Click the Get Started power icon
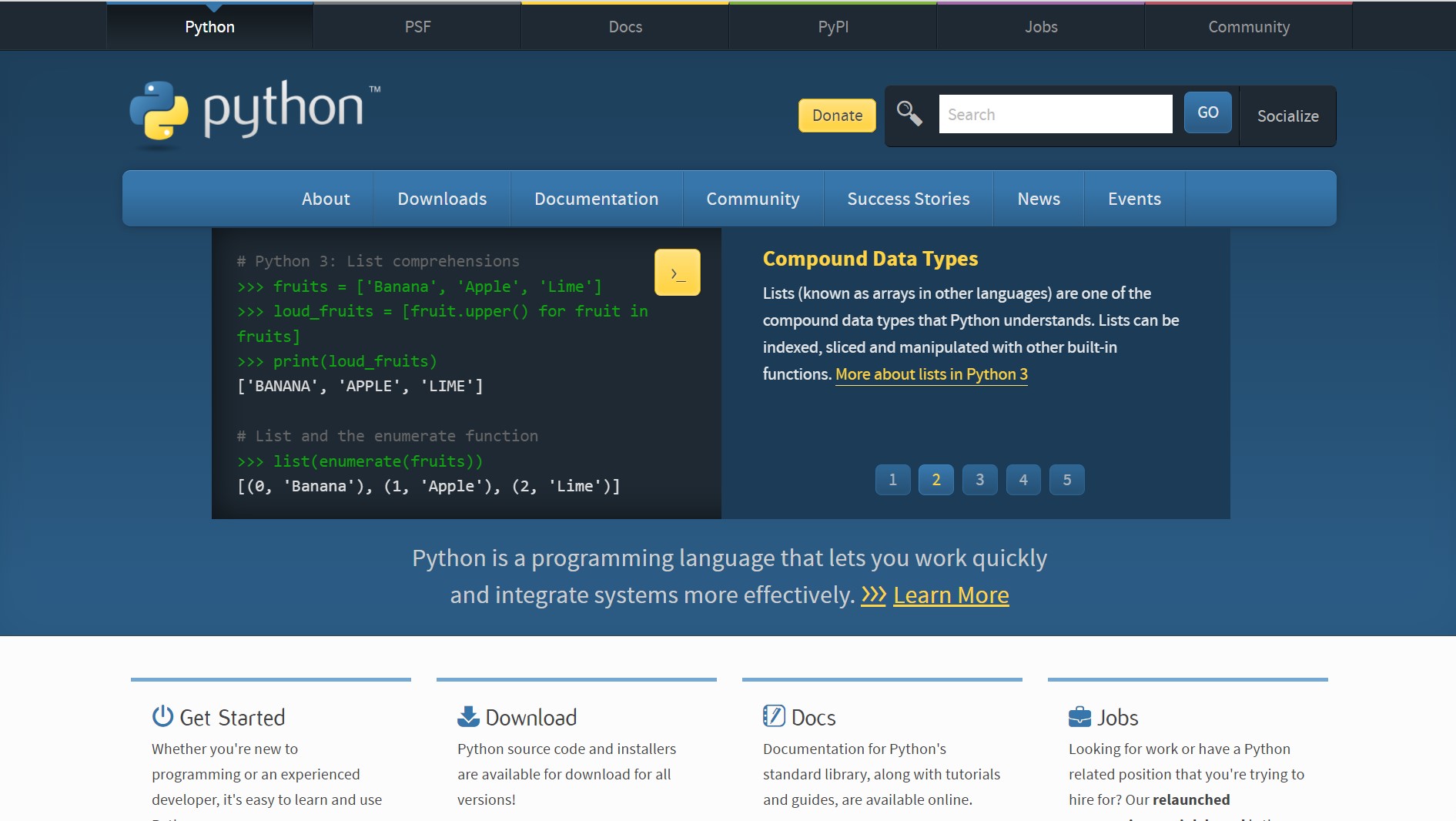Screen dimensions: 1456x821 [162, 716]
